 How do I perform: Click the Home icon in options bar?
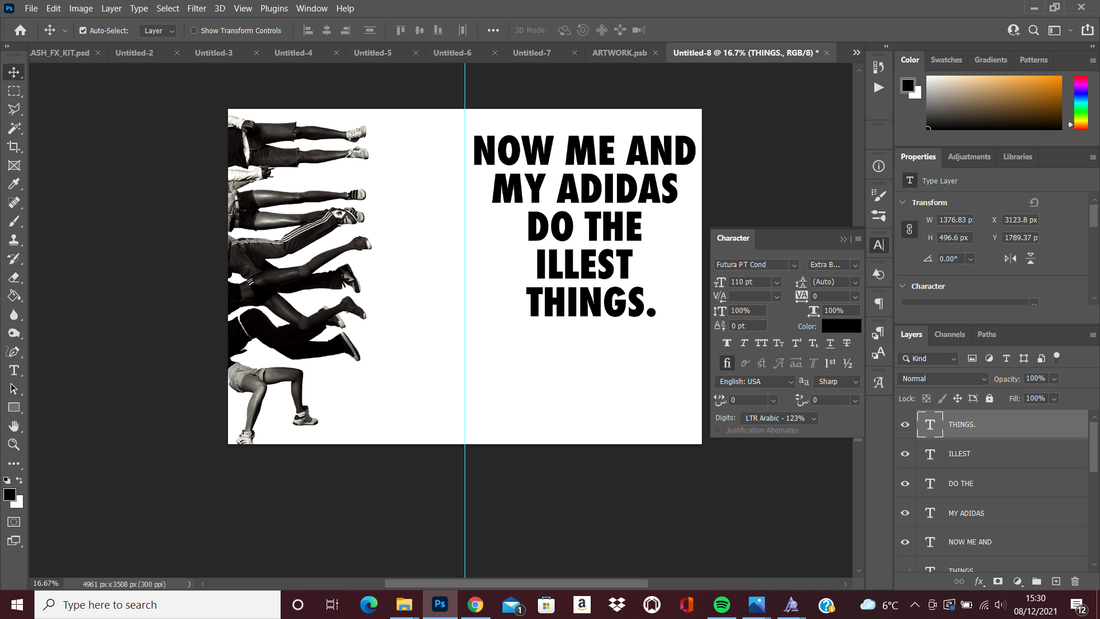(20, 30)
